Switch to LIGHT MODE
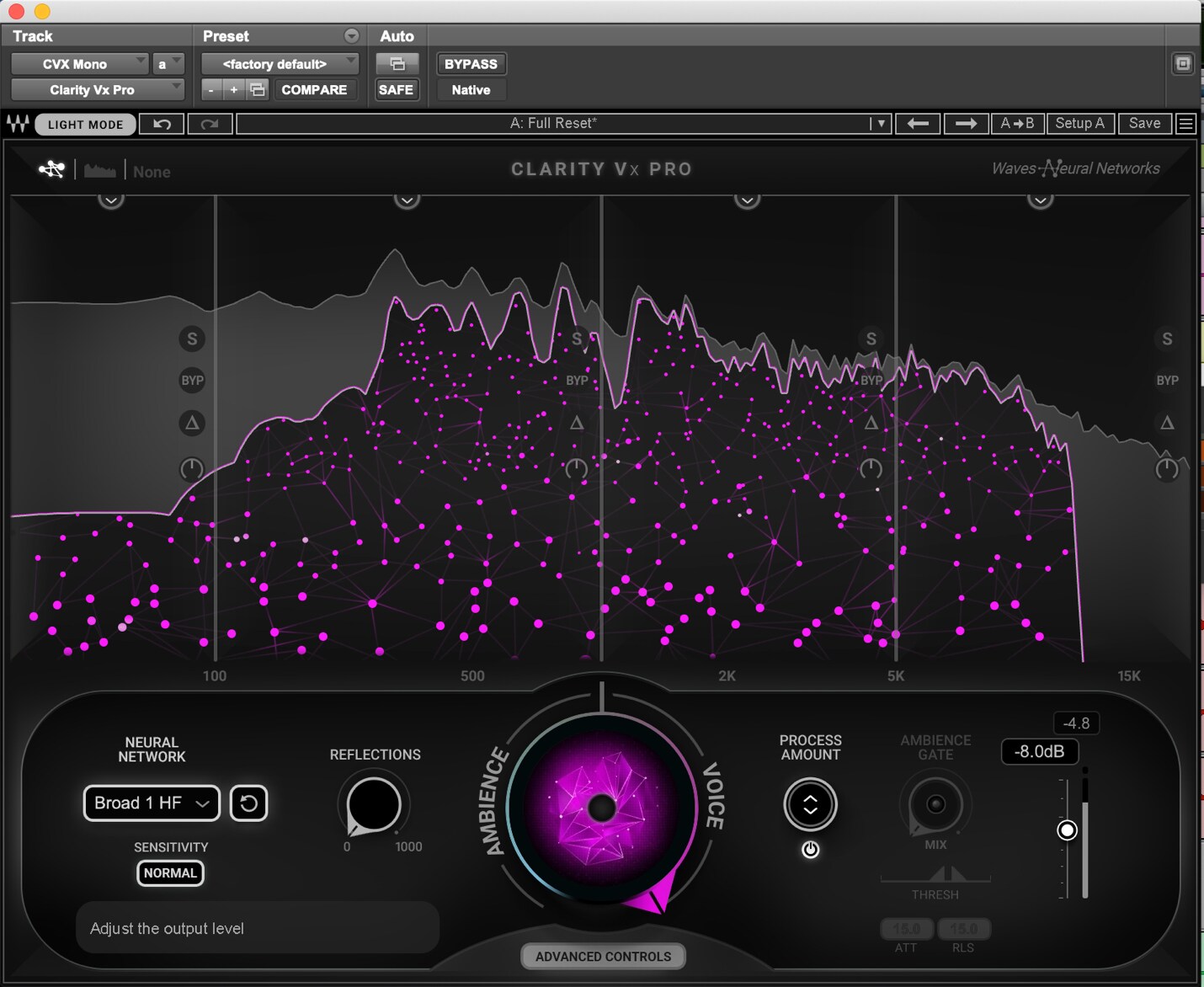The width and height of the screenshot is (1204, 987). click(x=85, y=125)
